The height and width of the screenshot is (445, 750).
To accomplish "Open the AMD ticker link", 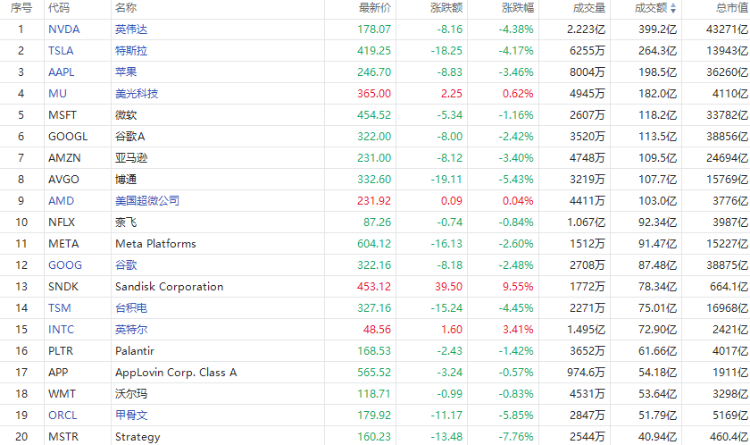I will tap(61, 201).
